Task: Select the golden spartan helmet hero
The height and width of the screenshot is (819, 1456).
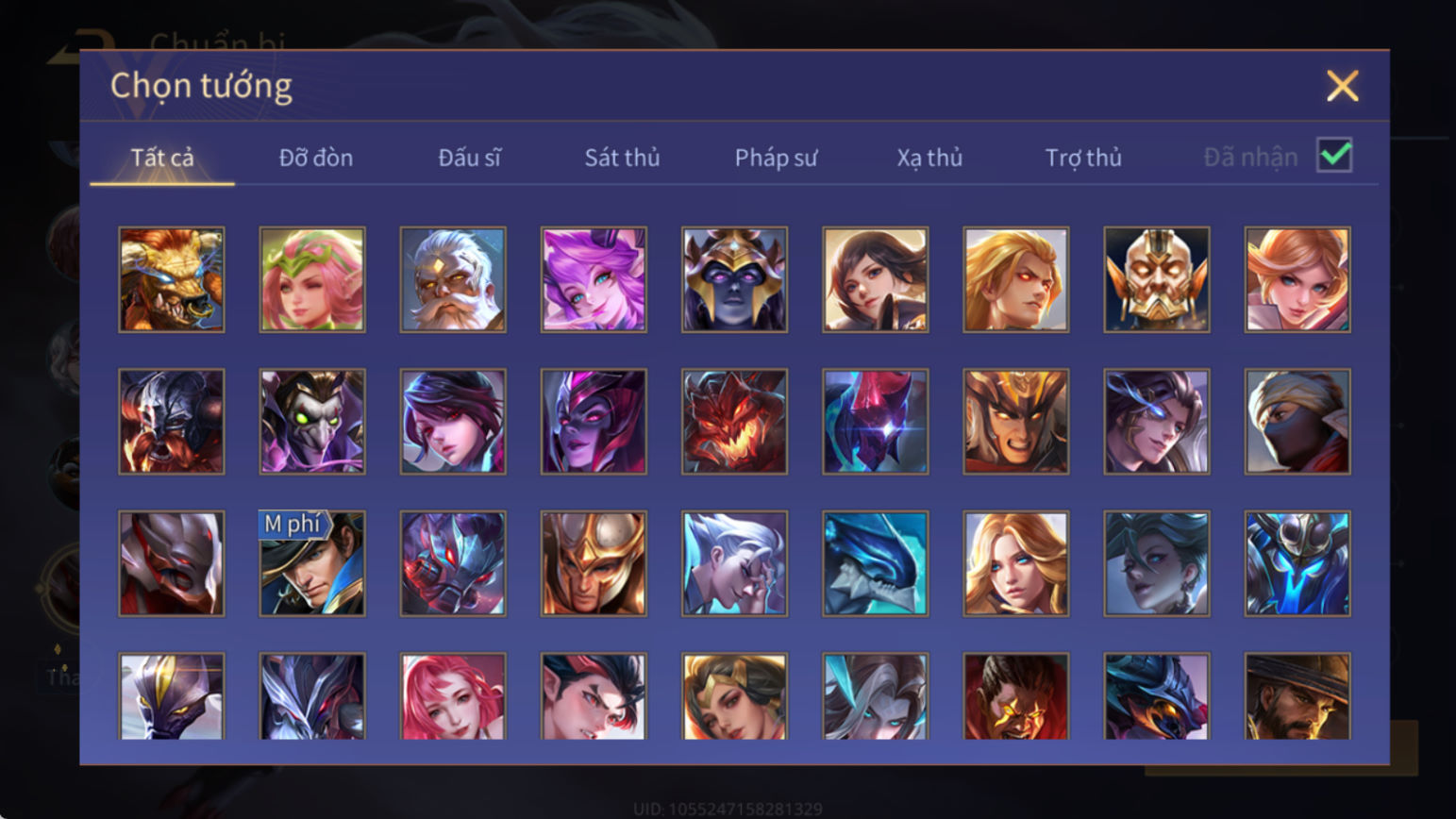Action: pos(594,564)
